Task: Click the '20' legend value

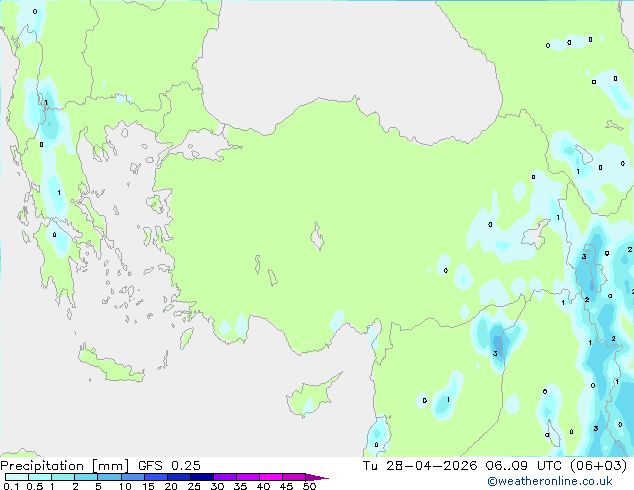Action: click(x=171, y=486)
